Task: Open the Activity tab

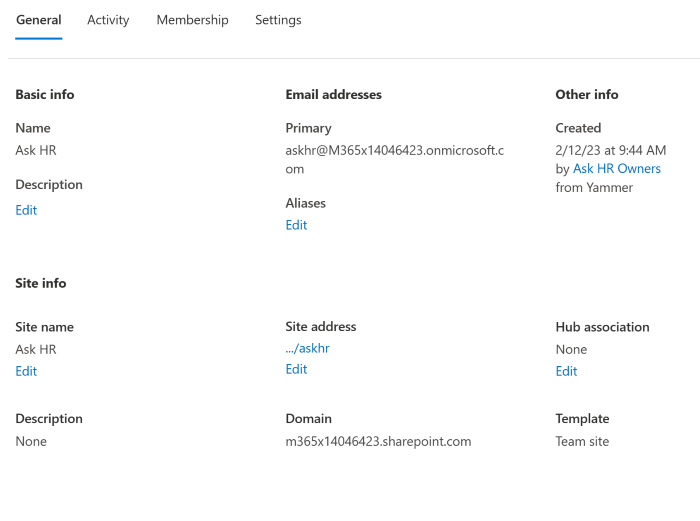Action: click(108, 20)
